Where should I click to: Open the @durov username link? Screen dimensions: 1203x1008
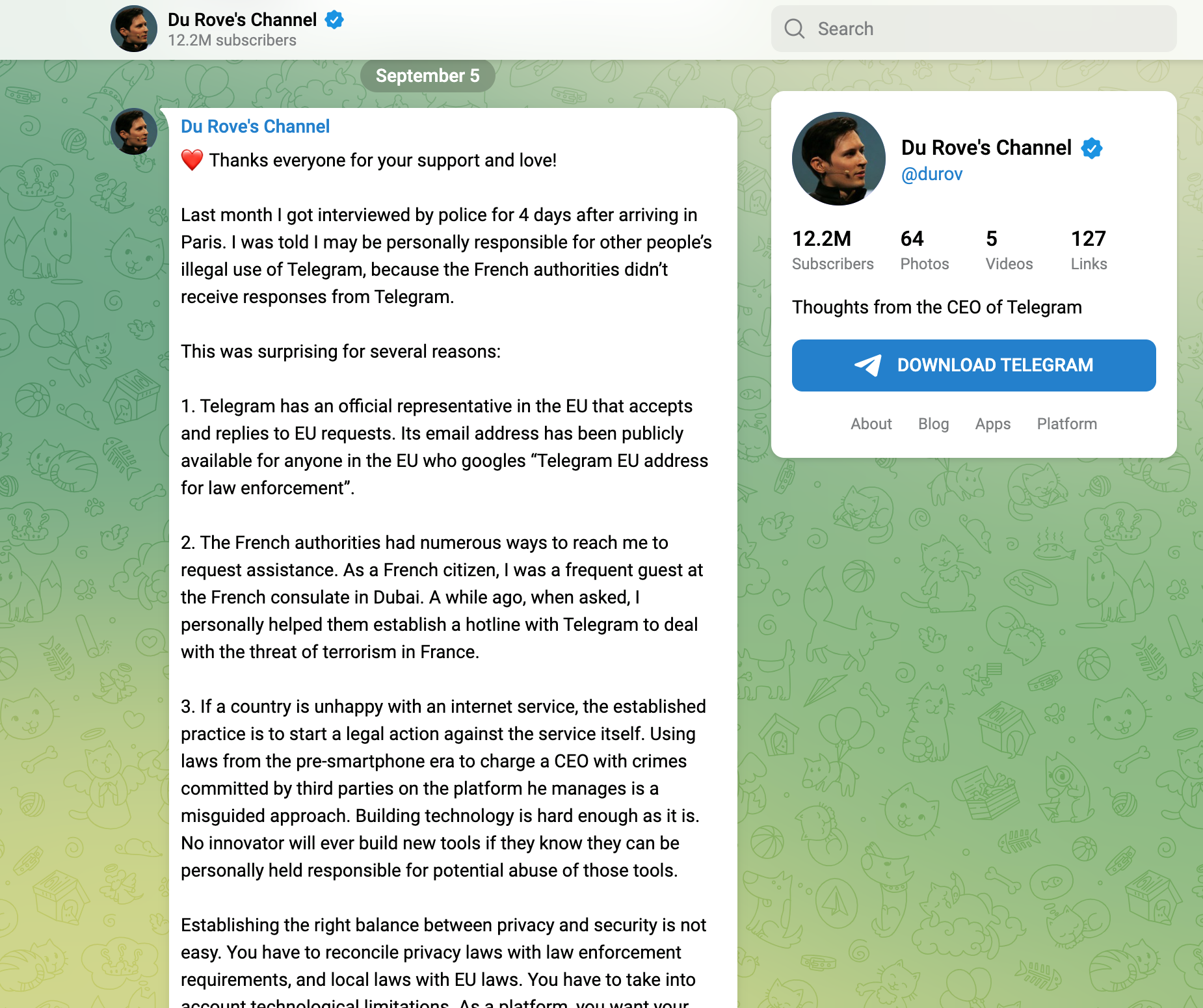pos(931,174)
